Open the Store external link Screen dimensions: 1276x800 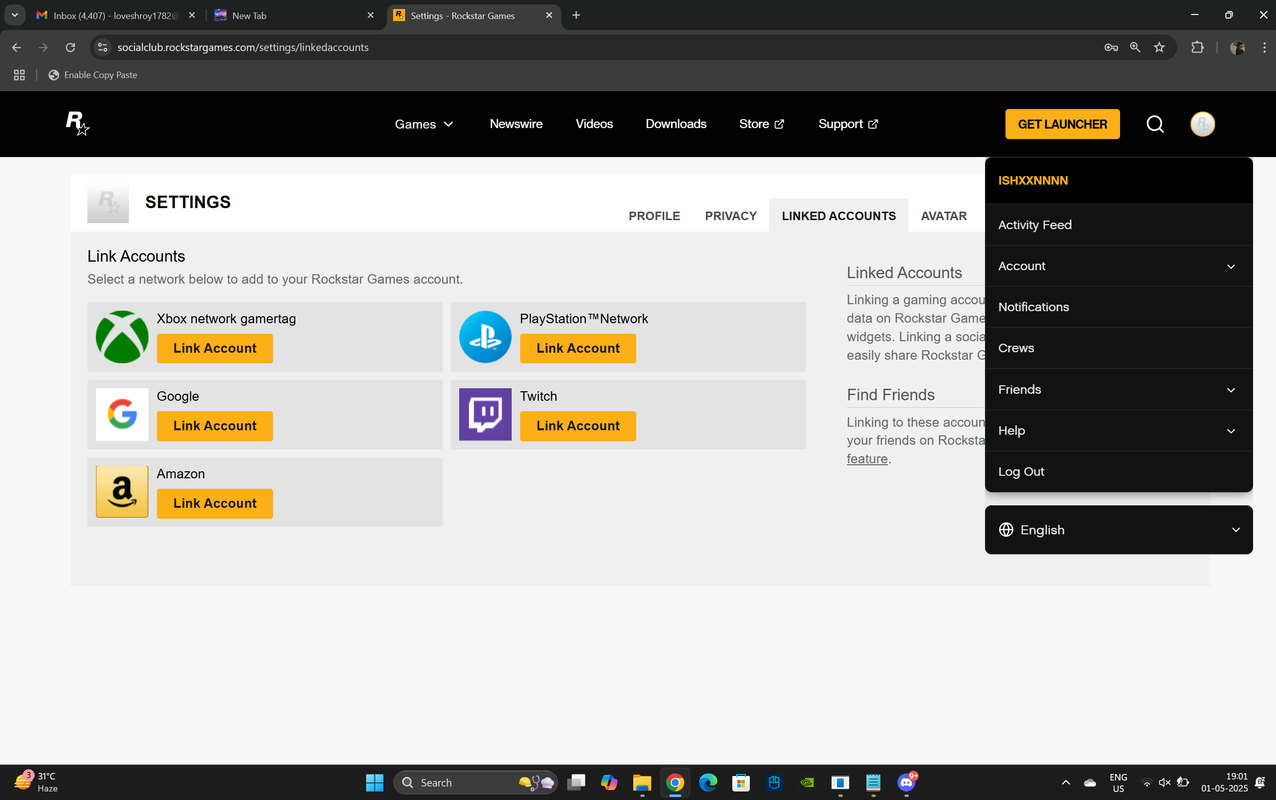click(762, 124)
